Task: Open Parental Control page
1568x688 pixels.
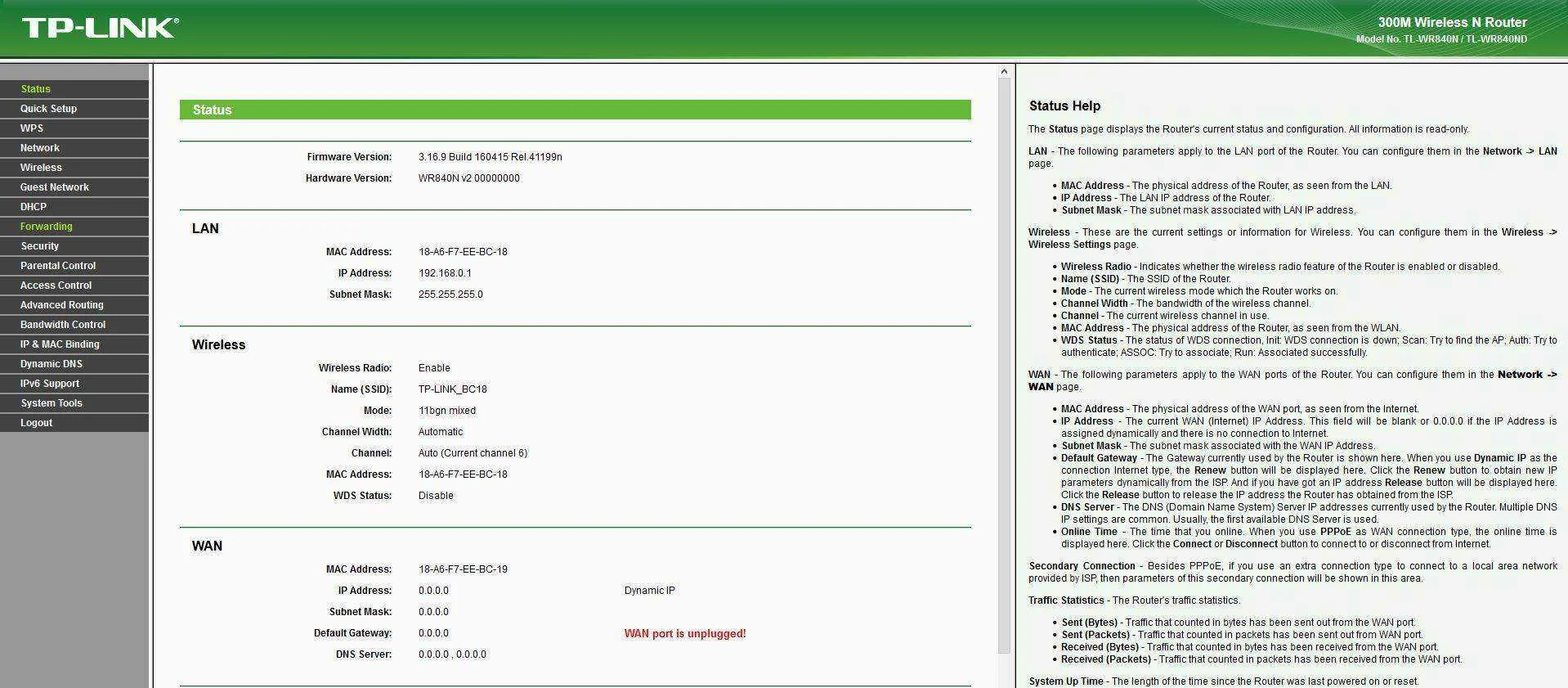Action: 74,266
